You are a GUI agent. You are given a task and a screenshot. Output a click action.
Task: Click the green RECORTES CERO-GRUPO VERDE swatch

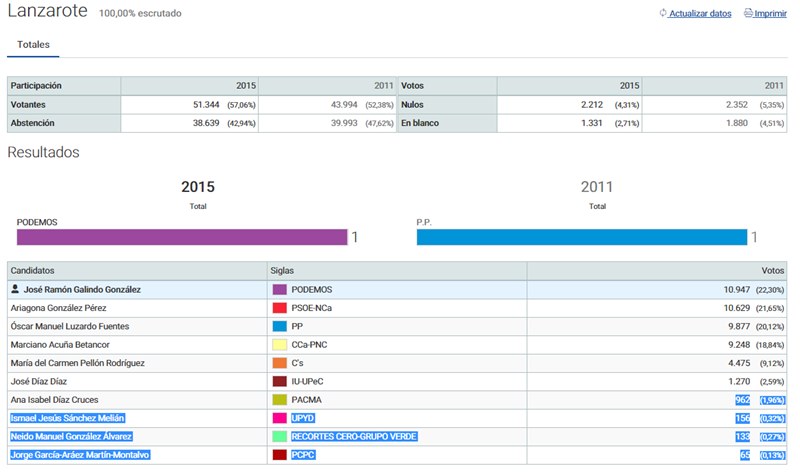click(x=280, y=437)
